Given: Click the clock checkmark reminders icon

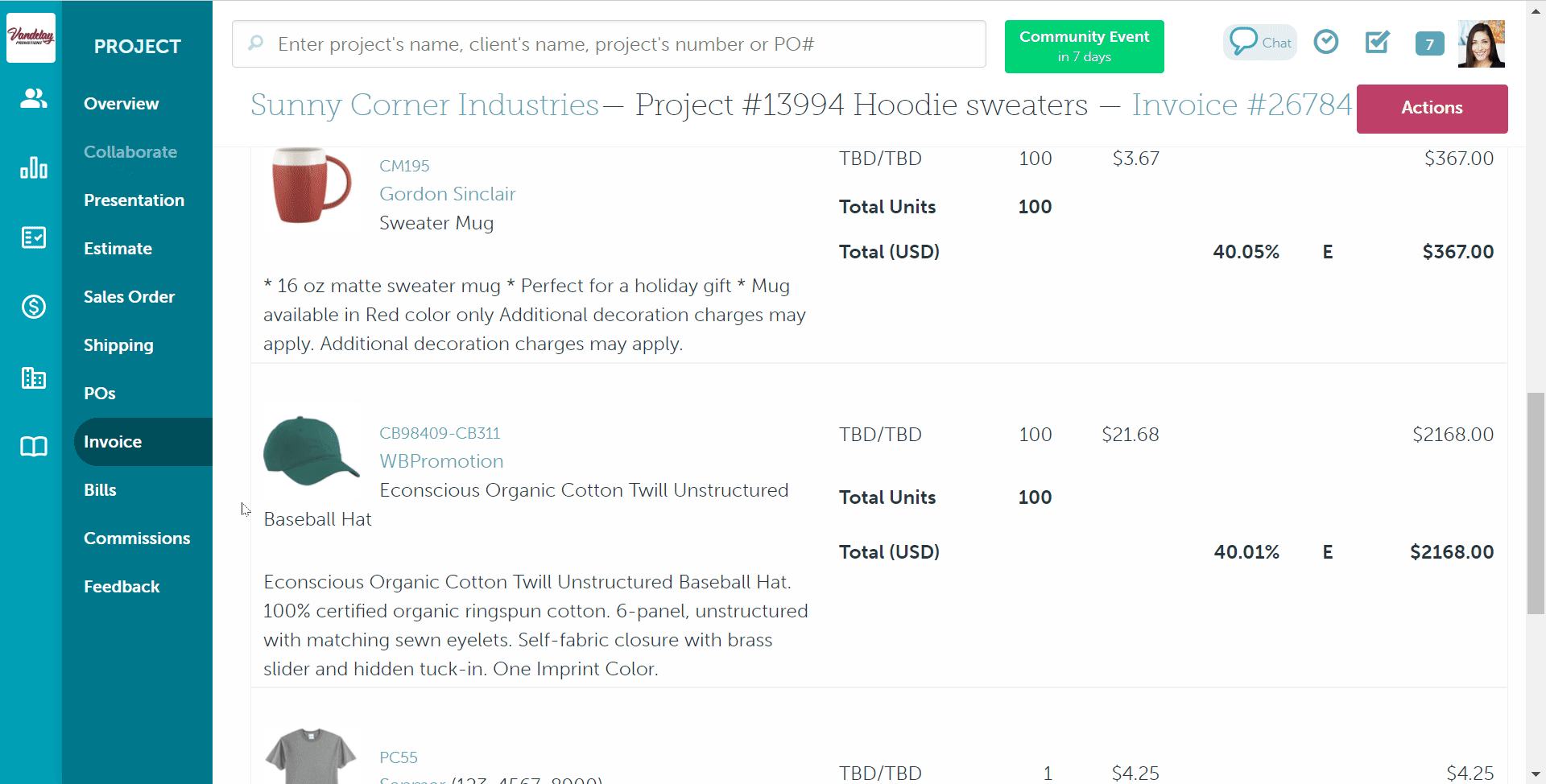Looking at the screenshot, I should coord(1325,42).
